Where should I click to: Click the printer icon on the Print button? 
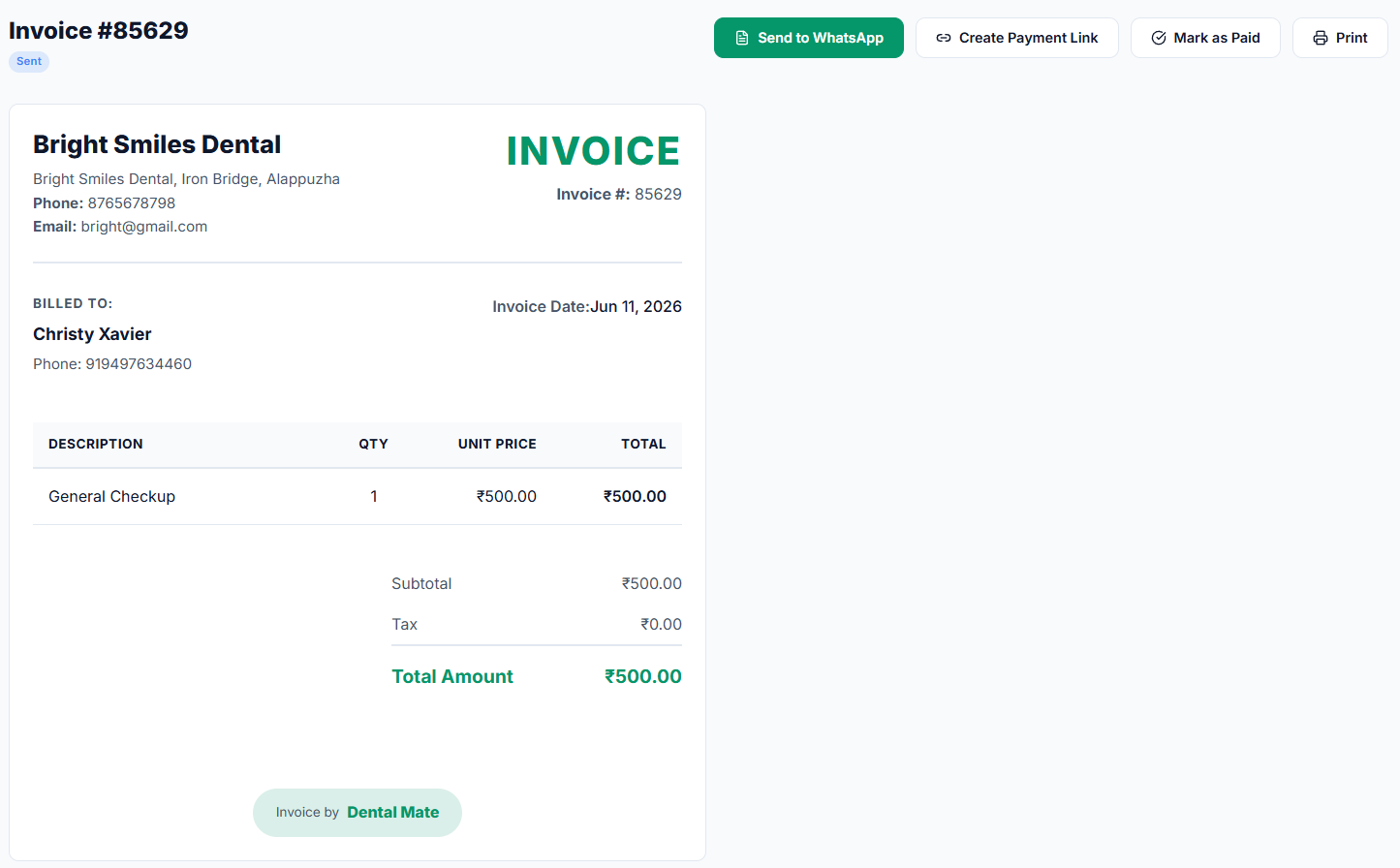pyautogui.click(x=1321, y=38)
